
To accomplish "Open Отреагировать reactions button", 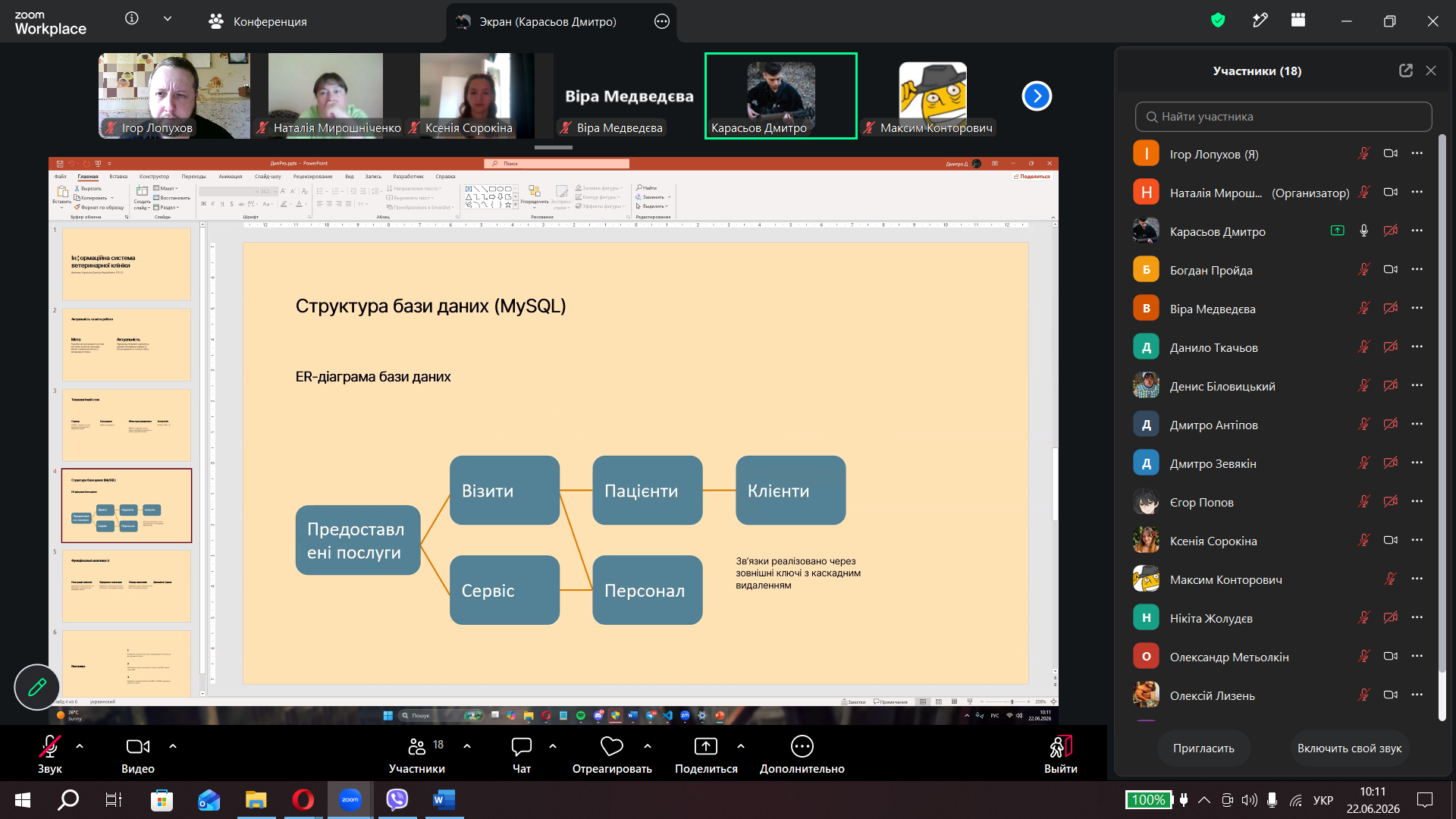I will (612, 754).
